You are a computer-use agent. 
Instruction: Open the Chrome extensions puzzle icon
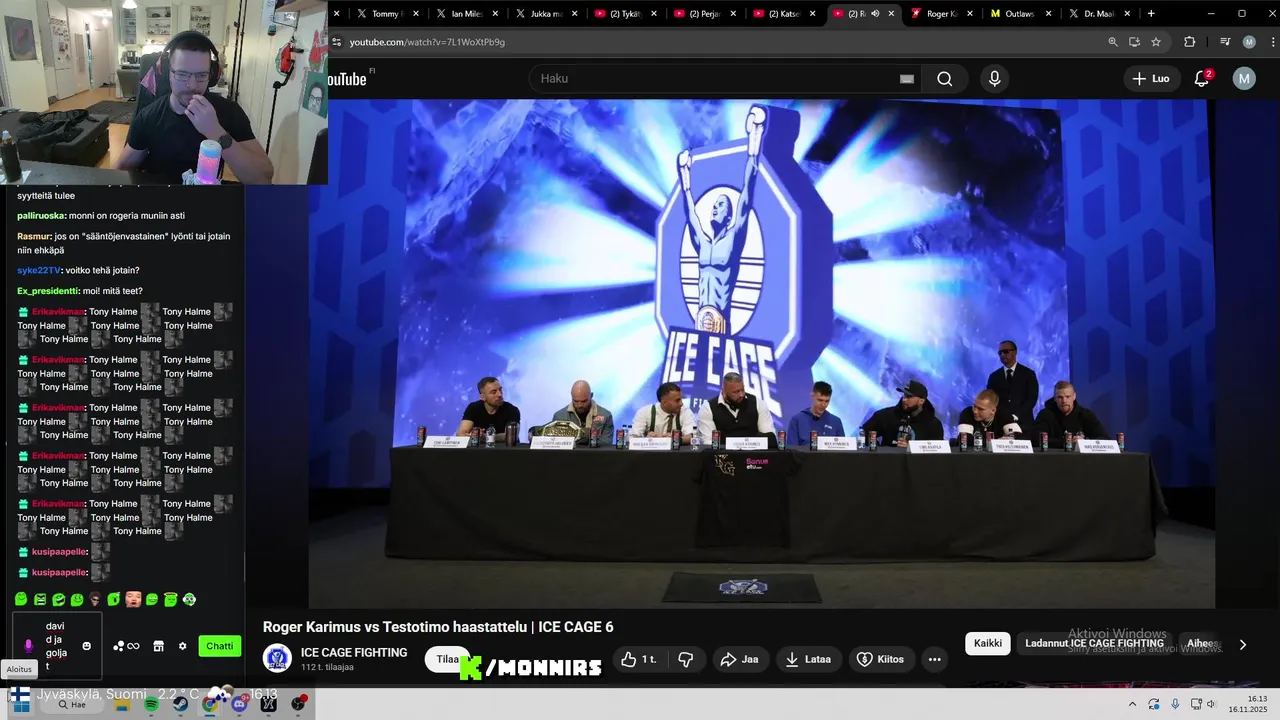pos(1189,42)
